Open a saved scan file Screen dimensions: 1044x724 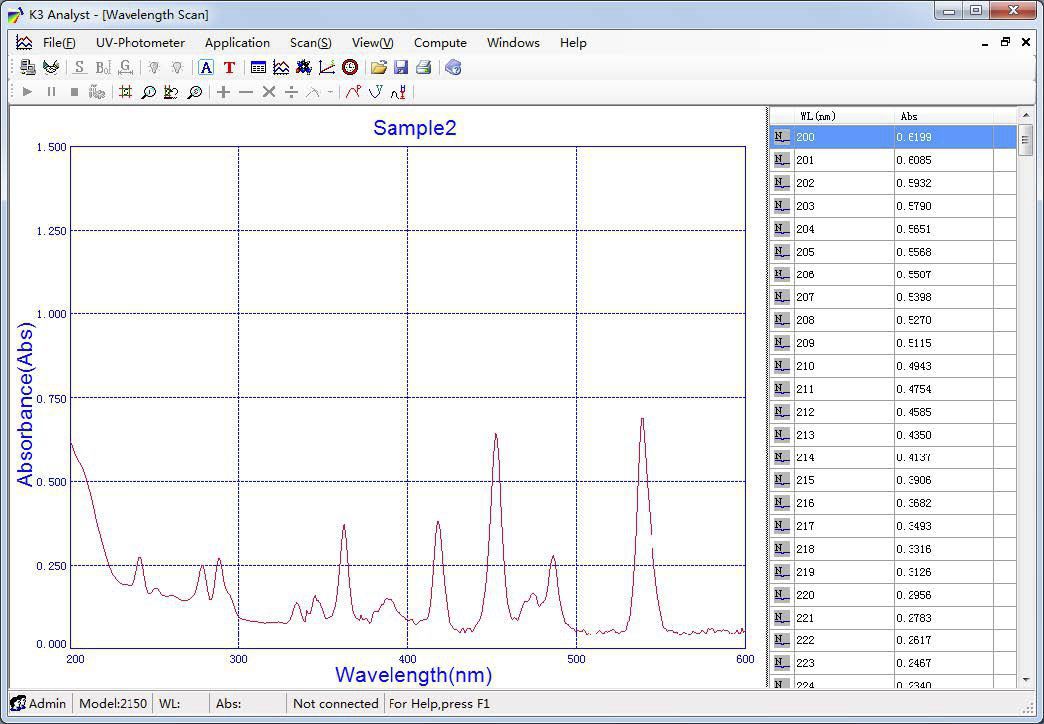pyautogui.click(x=379, y=67)
